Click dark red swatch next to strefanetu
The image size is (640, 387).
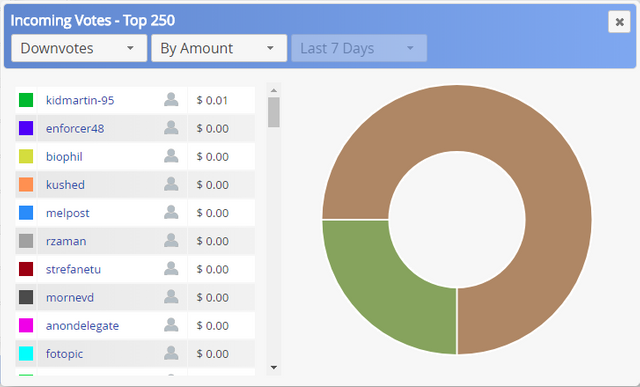pyautogui.click(x=26, y=269)
